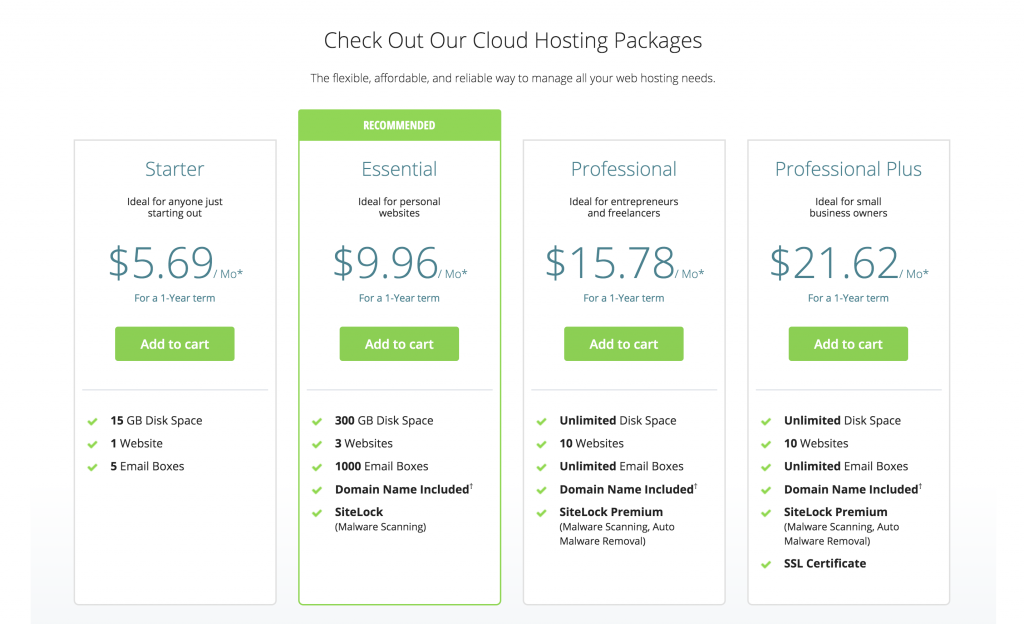Click the Check Out Our Cloud Hosting Packages heading
The image size is (1024, 624).
(x=513, y=40)
